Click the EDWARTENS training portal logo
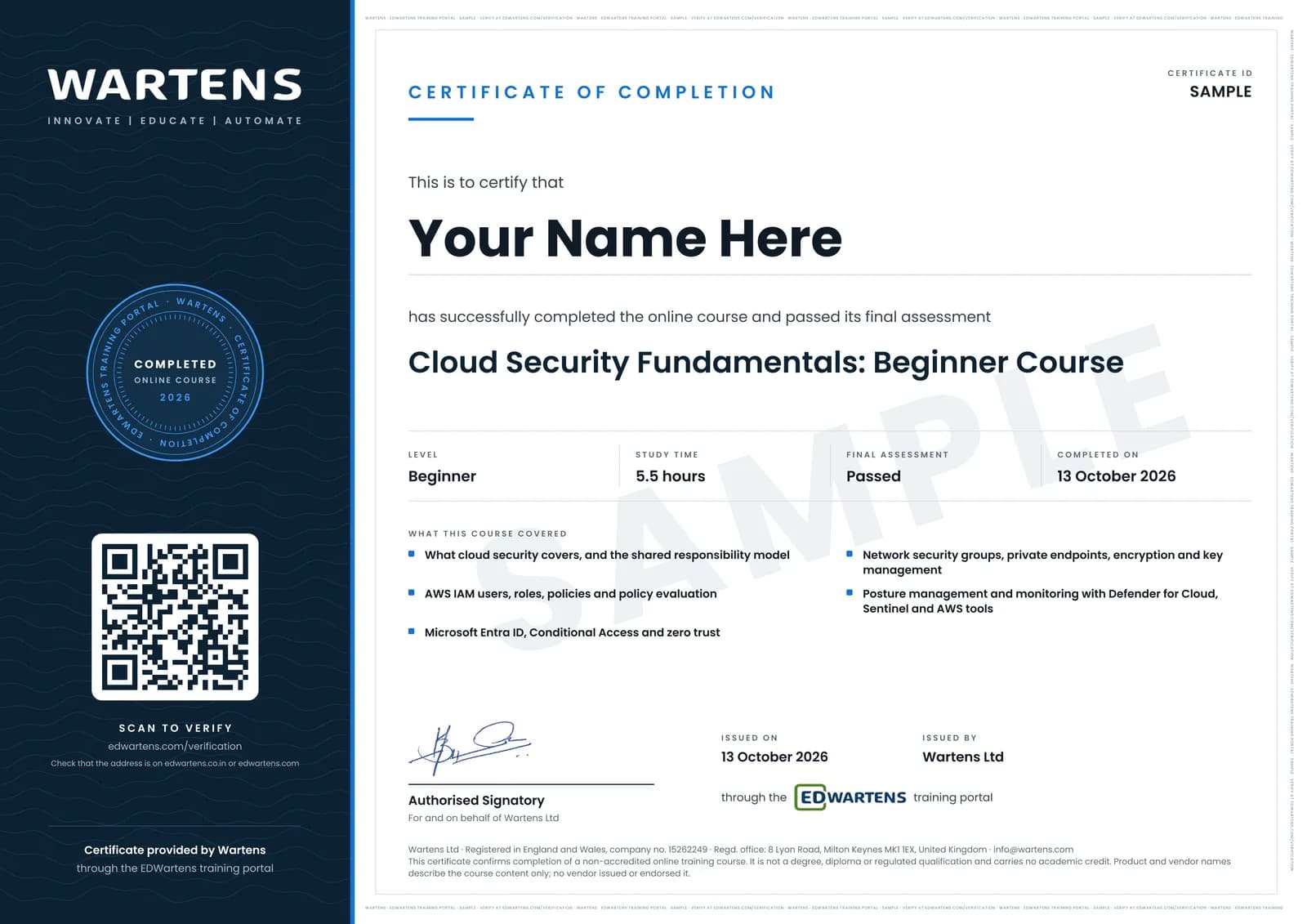 [x=850, y=797]
